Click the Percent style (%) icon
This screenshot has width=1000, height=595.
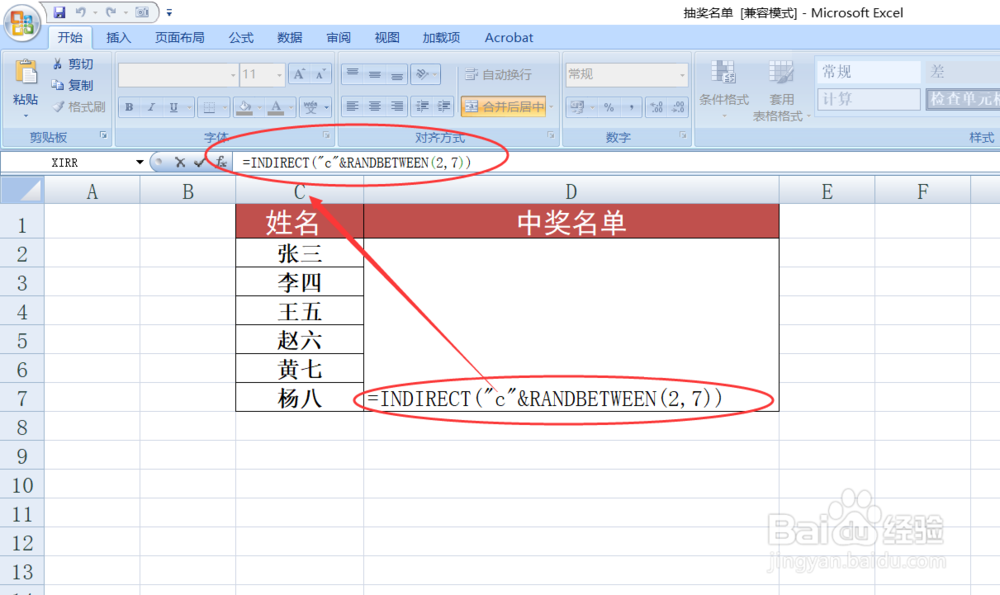pos(610,106)
